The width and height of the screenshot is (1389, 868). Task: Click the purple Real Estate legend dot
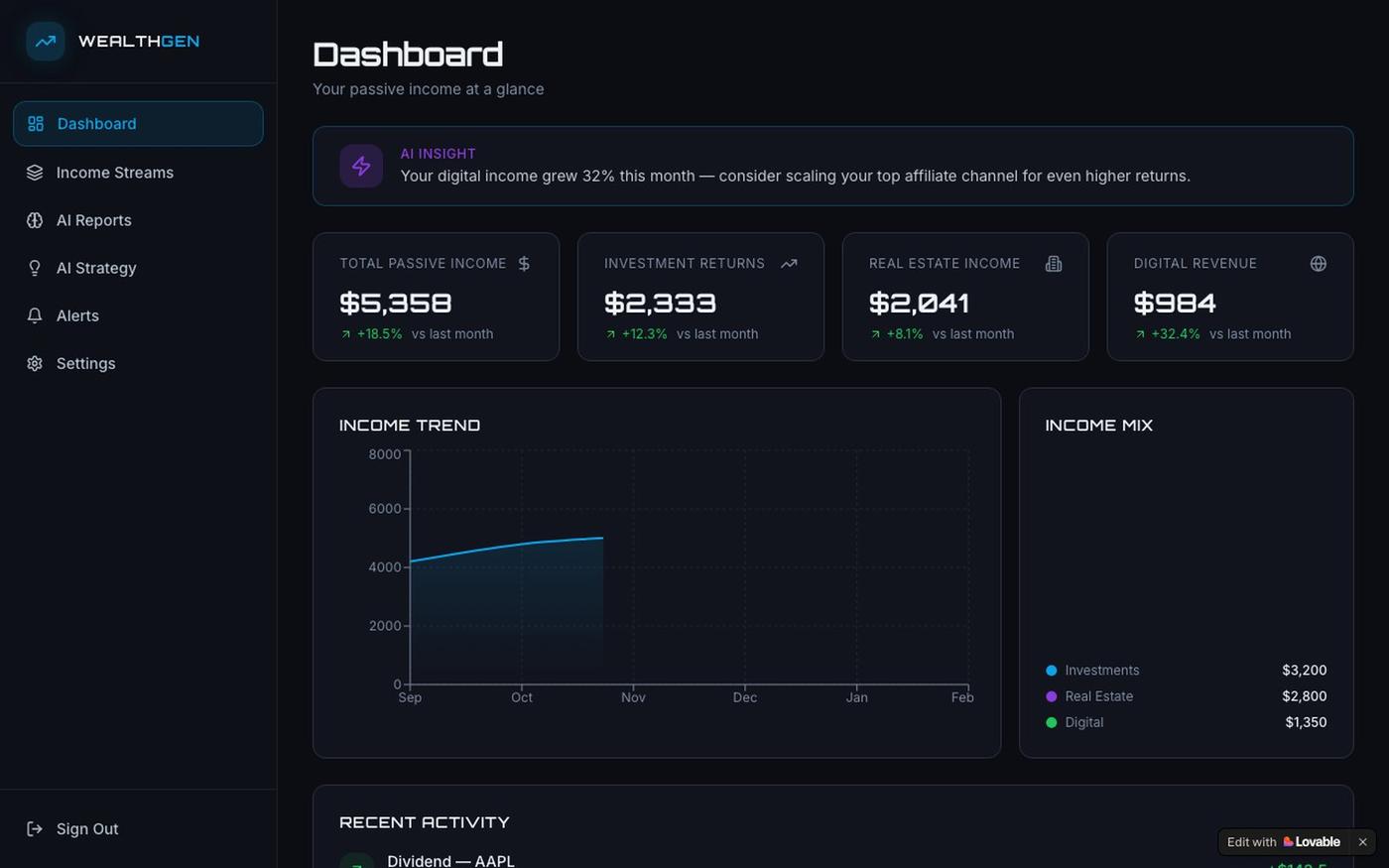pyautogui.click(x=1052, y=696)
